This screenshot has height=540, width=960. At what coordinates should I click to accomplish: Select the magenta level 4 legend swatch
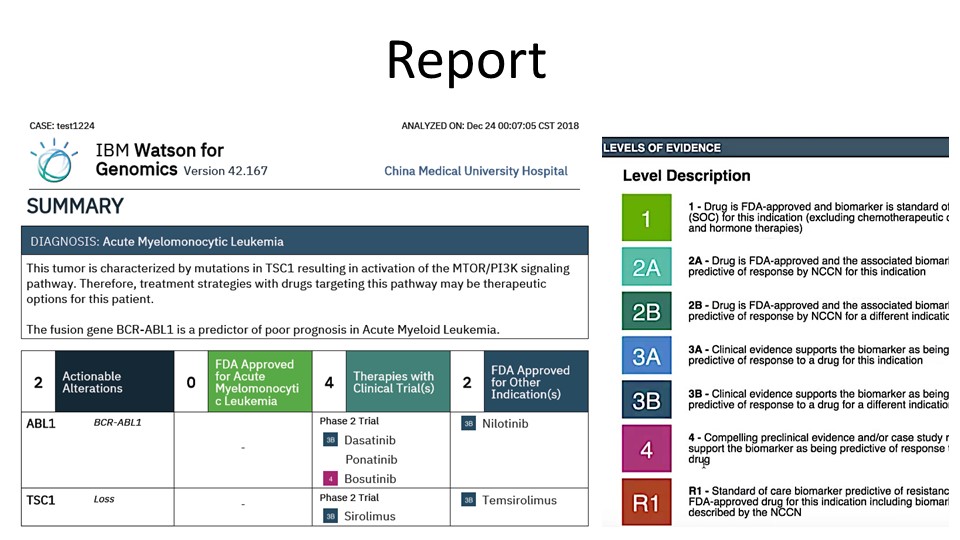point(647,449)
